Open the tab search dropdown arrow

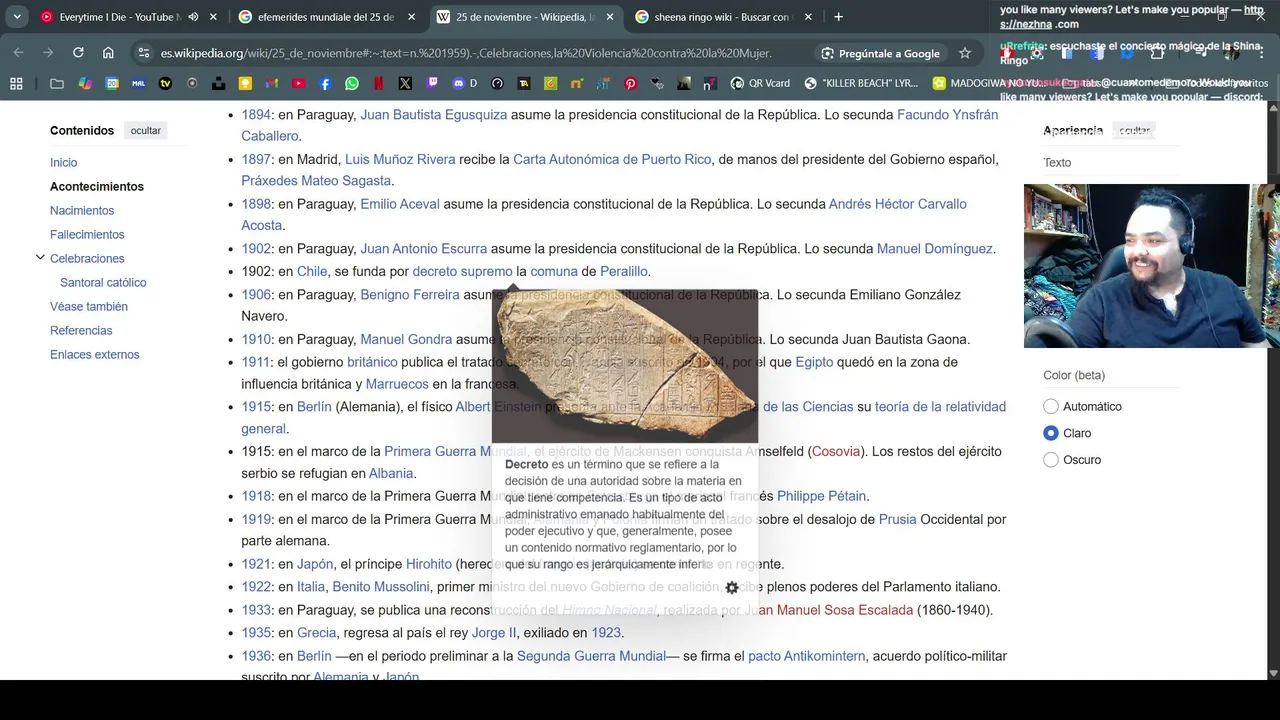[17, 17]
